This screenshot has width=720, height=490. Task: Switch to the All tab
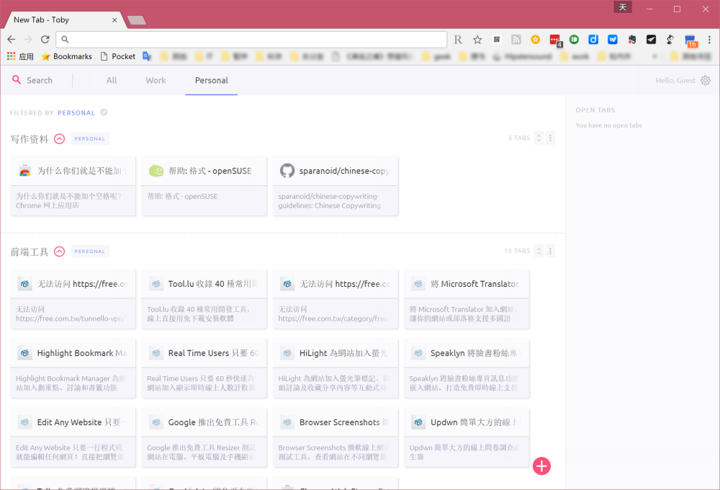[112, 80]
